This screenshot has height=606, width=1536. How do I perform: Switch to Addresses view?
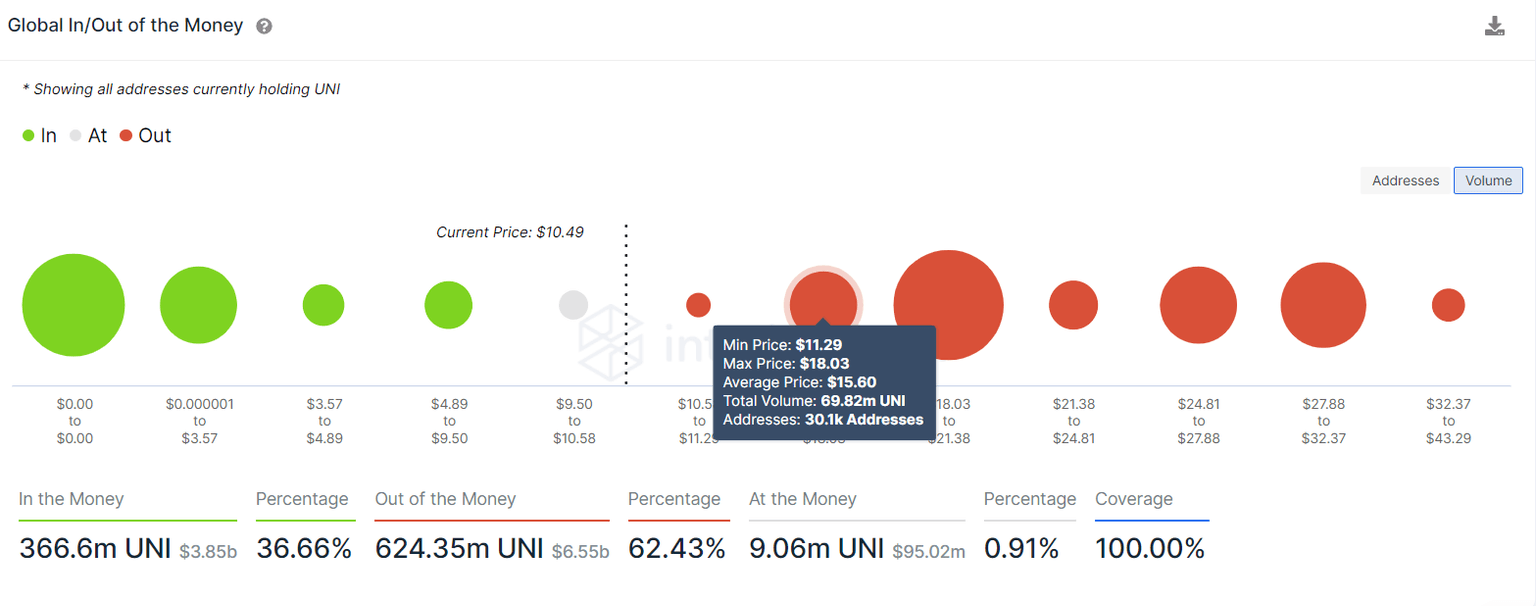tap(1405, 181)
